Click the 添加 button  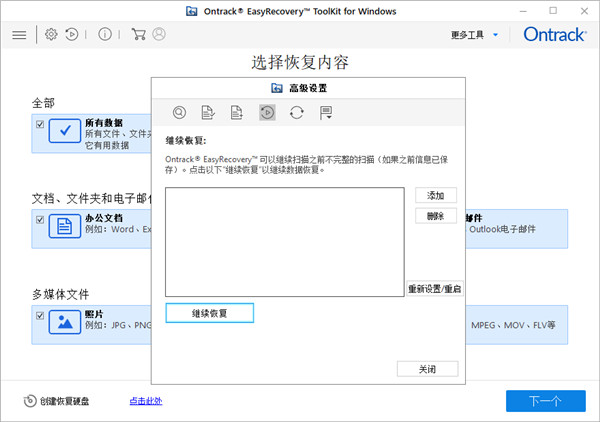436,196
